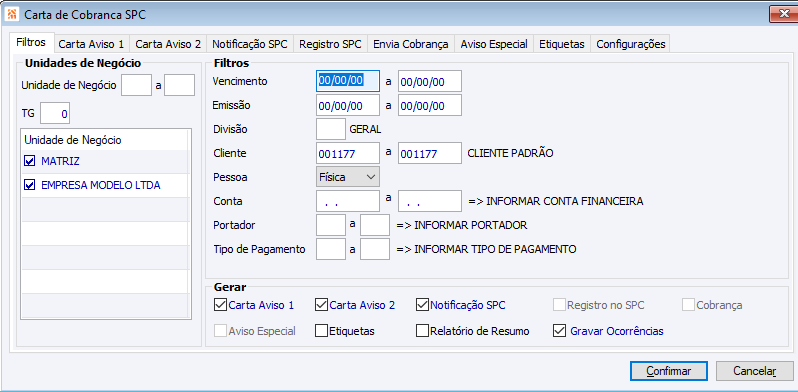Click the Cancelar button
The width and height of the screenshot is (798, 392).
tap(754, 371)
